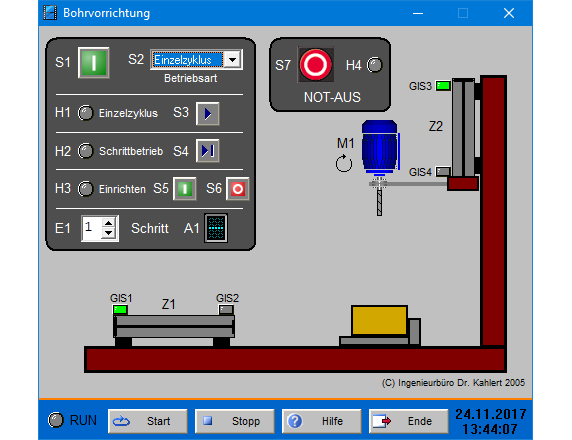Click the green S5 setup start button
Viewport: 572px width, 440px height.
point(185,189)
